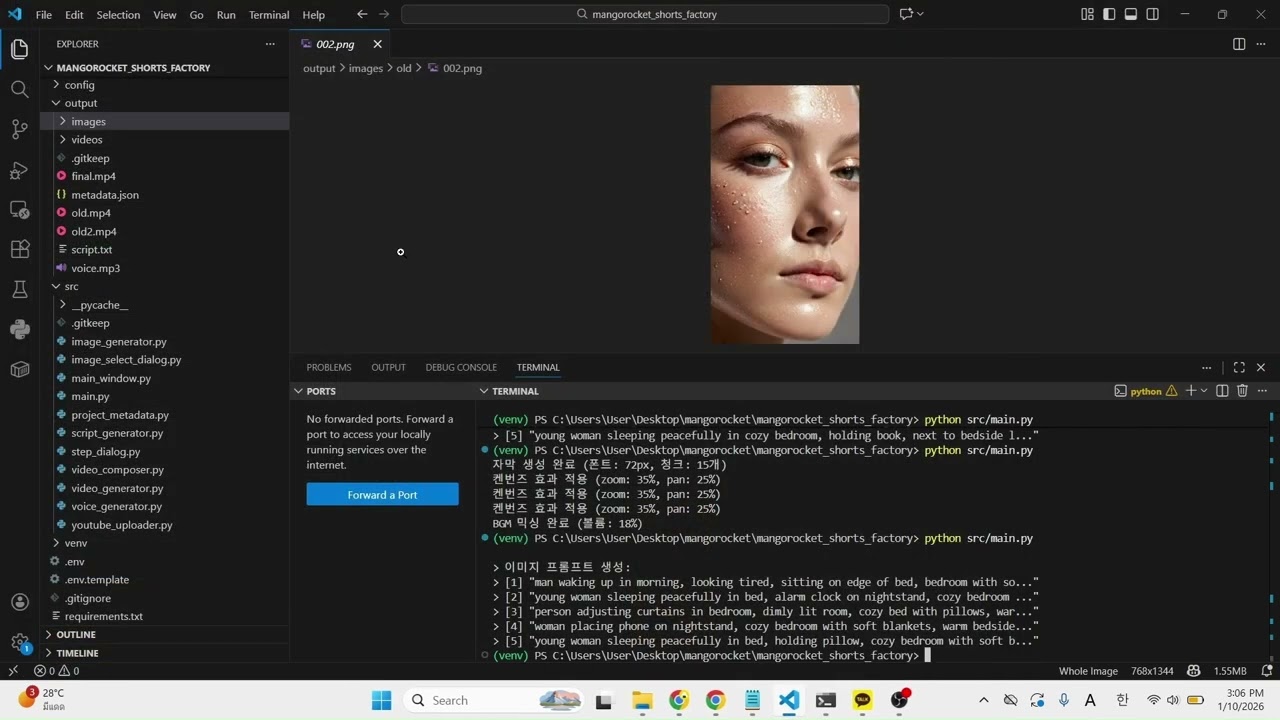Open the Extensions view in activity bar

tap(19, 249)
